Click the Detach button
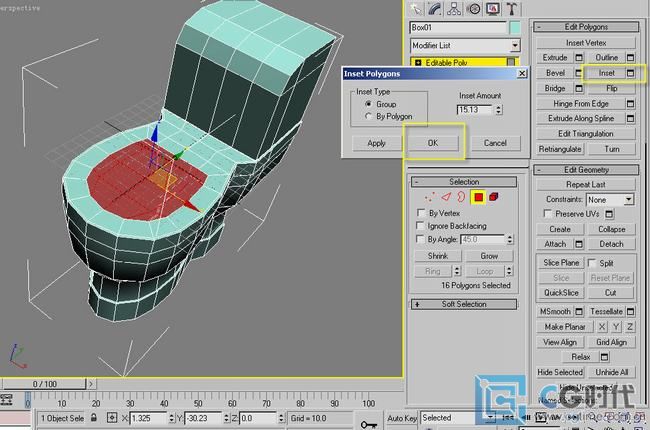This screenshot has height=430, width=650. (611, 244)
